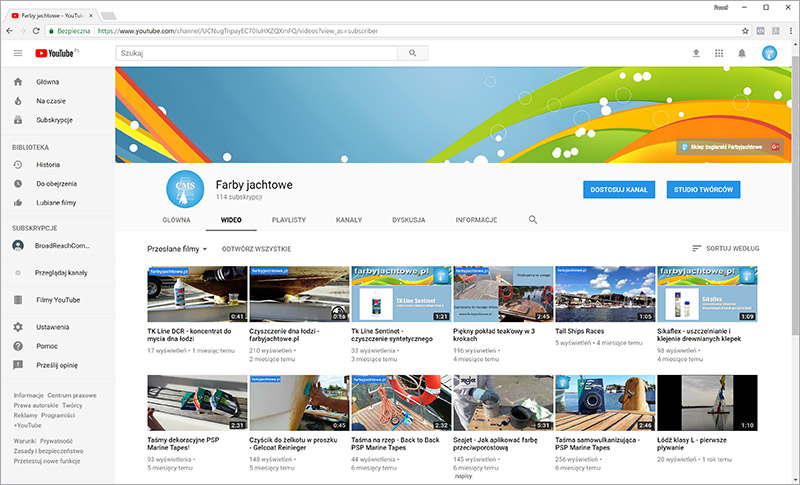
Task: Click the Farby jachtowe channel avatar
Action: click(185, 189)
